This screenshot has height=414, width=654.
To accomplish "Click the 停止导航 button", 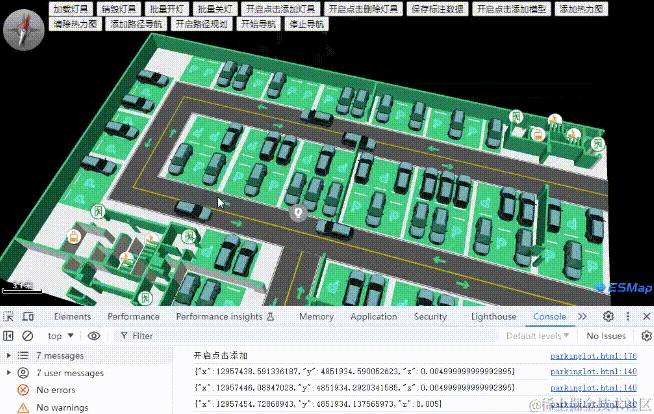I will [307, 24].
